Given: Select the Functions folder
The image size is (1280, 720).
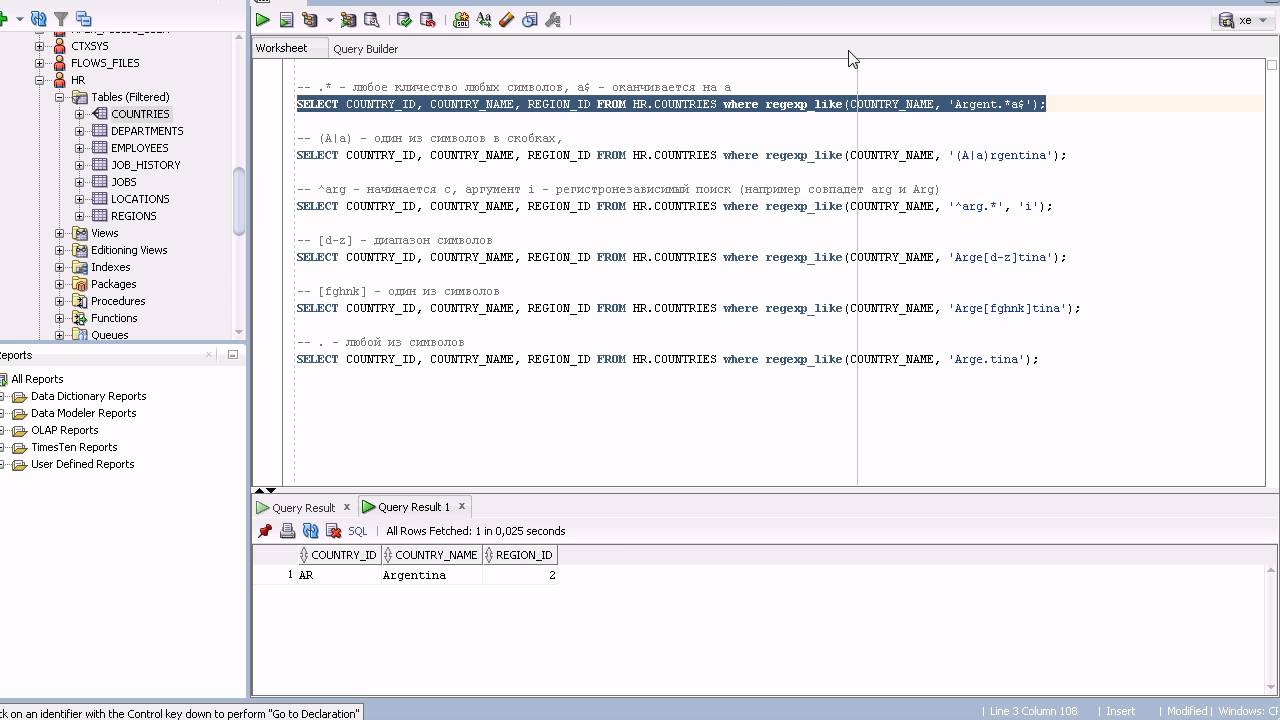Looking at the screenshot, I should coord(114,318).
